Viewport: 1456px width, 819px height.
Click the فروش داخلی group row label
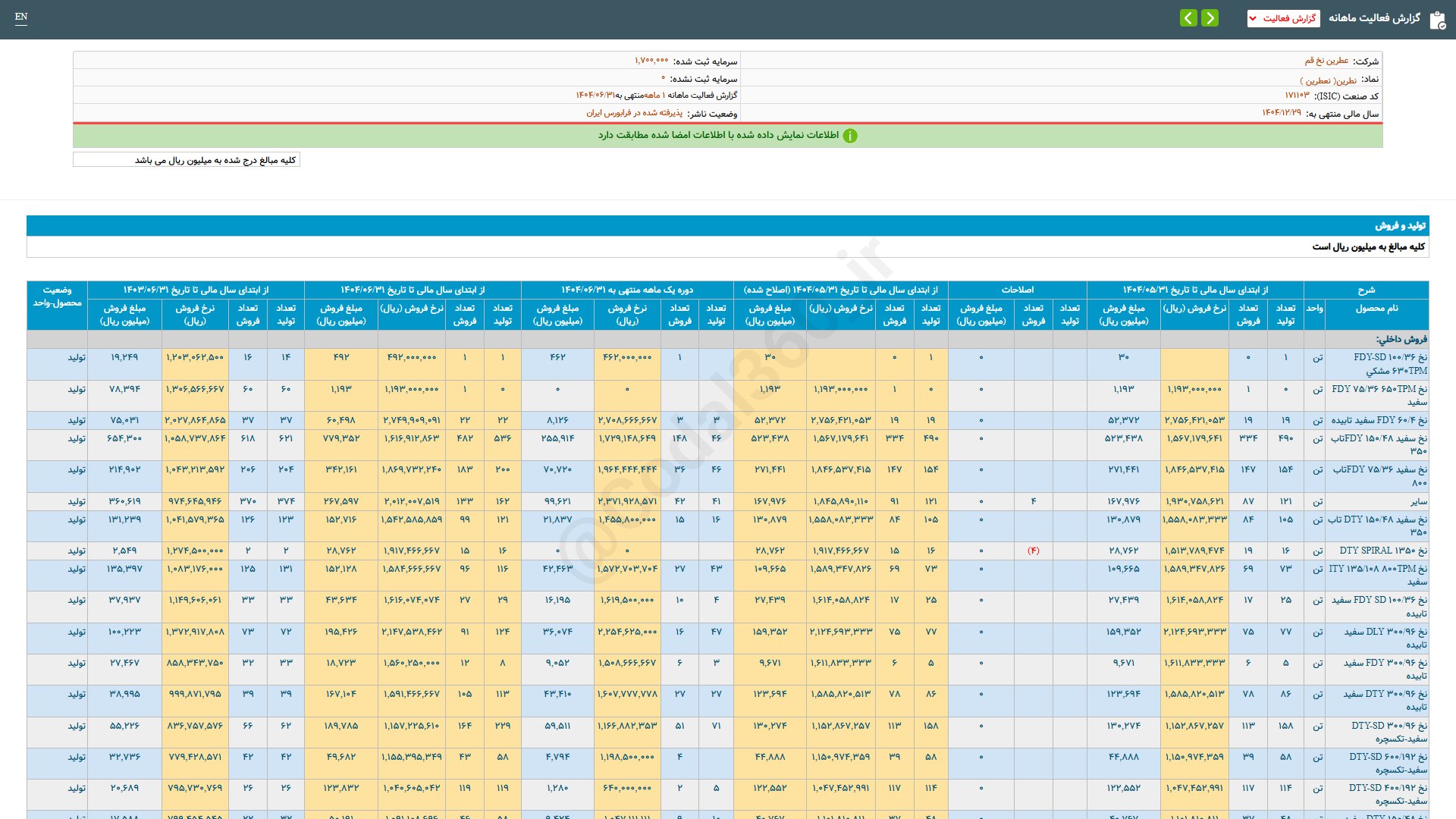tap(1401, 339)
